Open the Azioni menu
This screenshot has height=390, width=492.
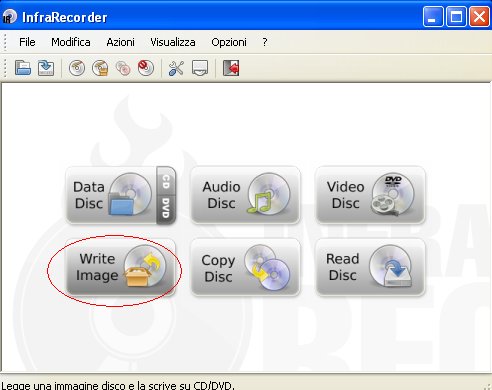tap(120, 42)
